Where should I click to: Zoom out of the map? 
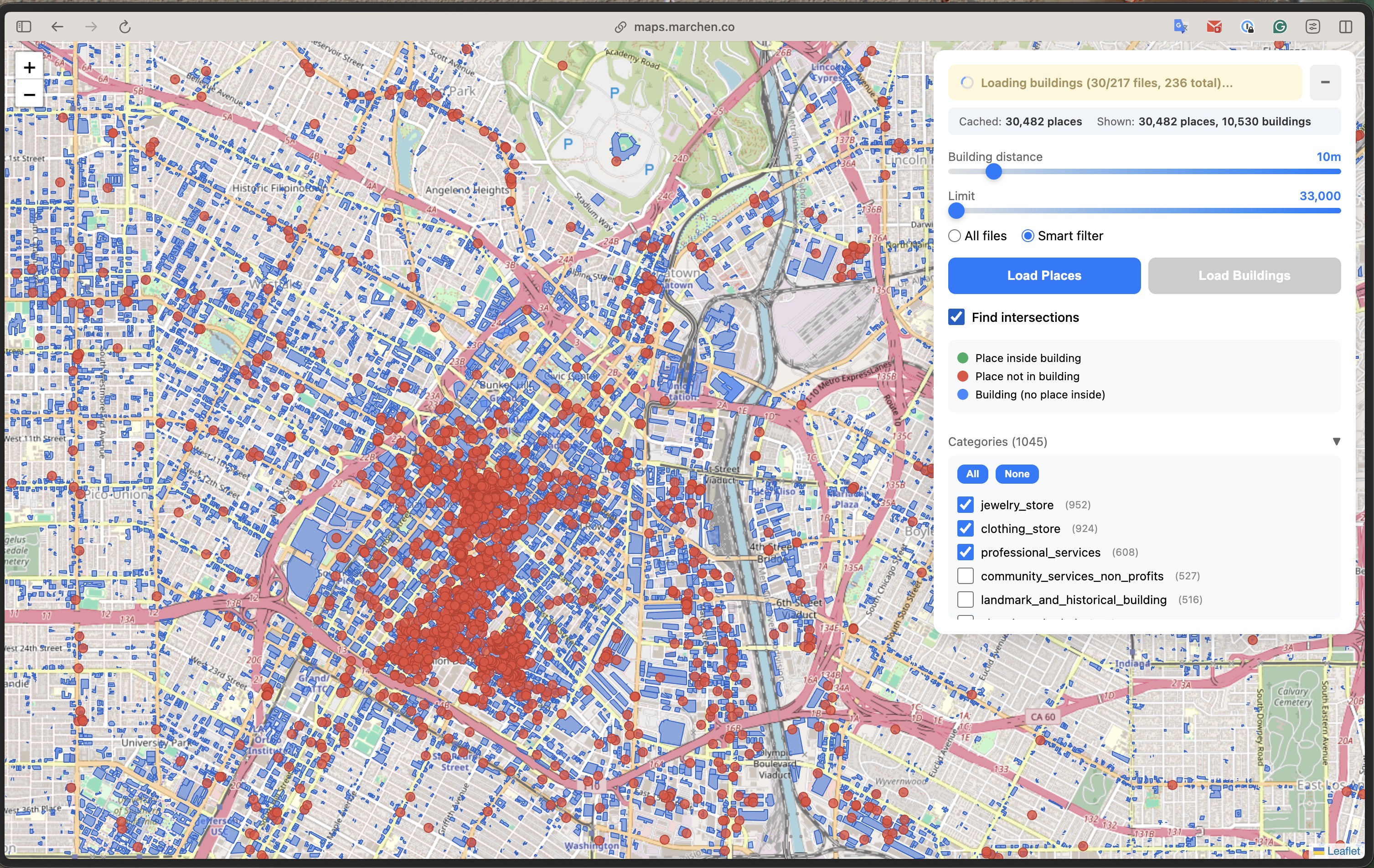[x=29, y=95]
